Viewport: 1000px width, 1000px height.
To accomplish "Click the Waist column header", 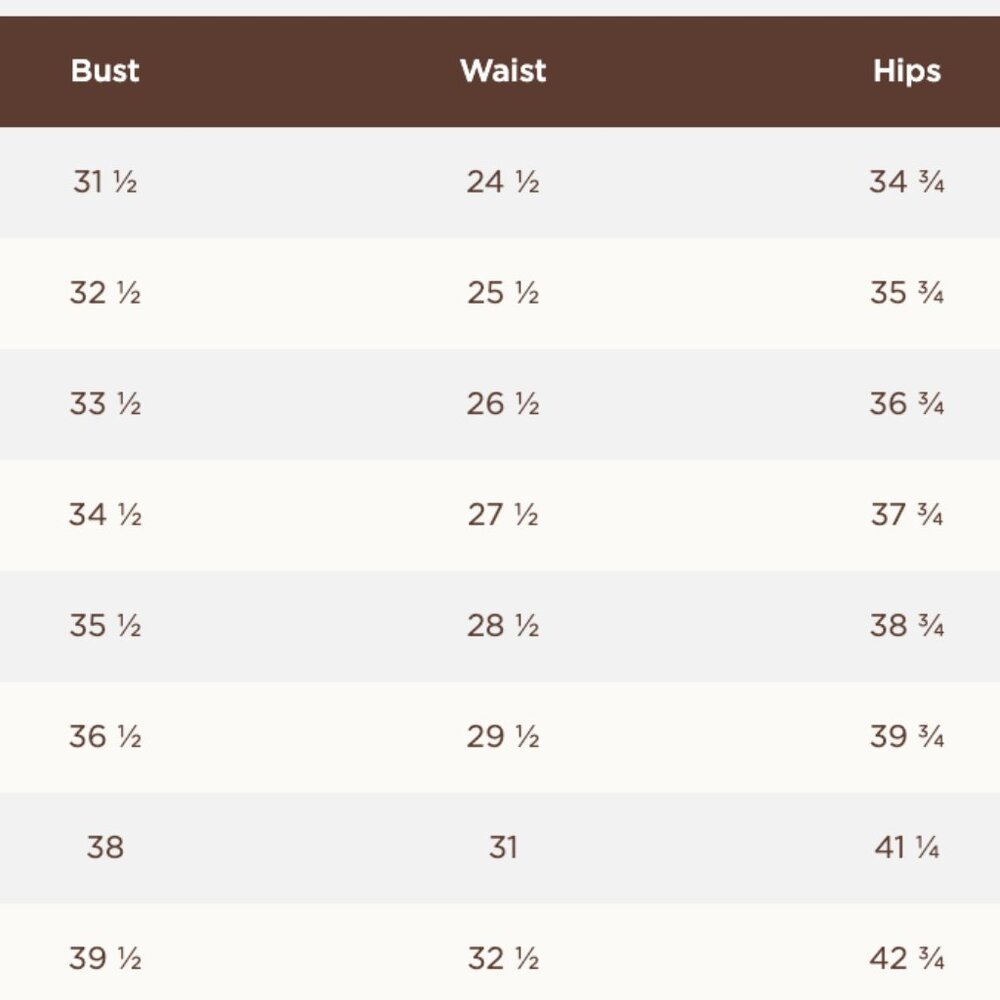I will point(503,71).
